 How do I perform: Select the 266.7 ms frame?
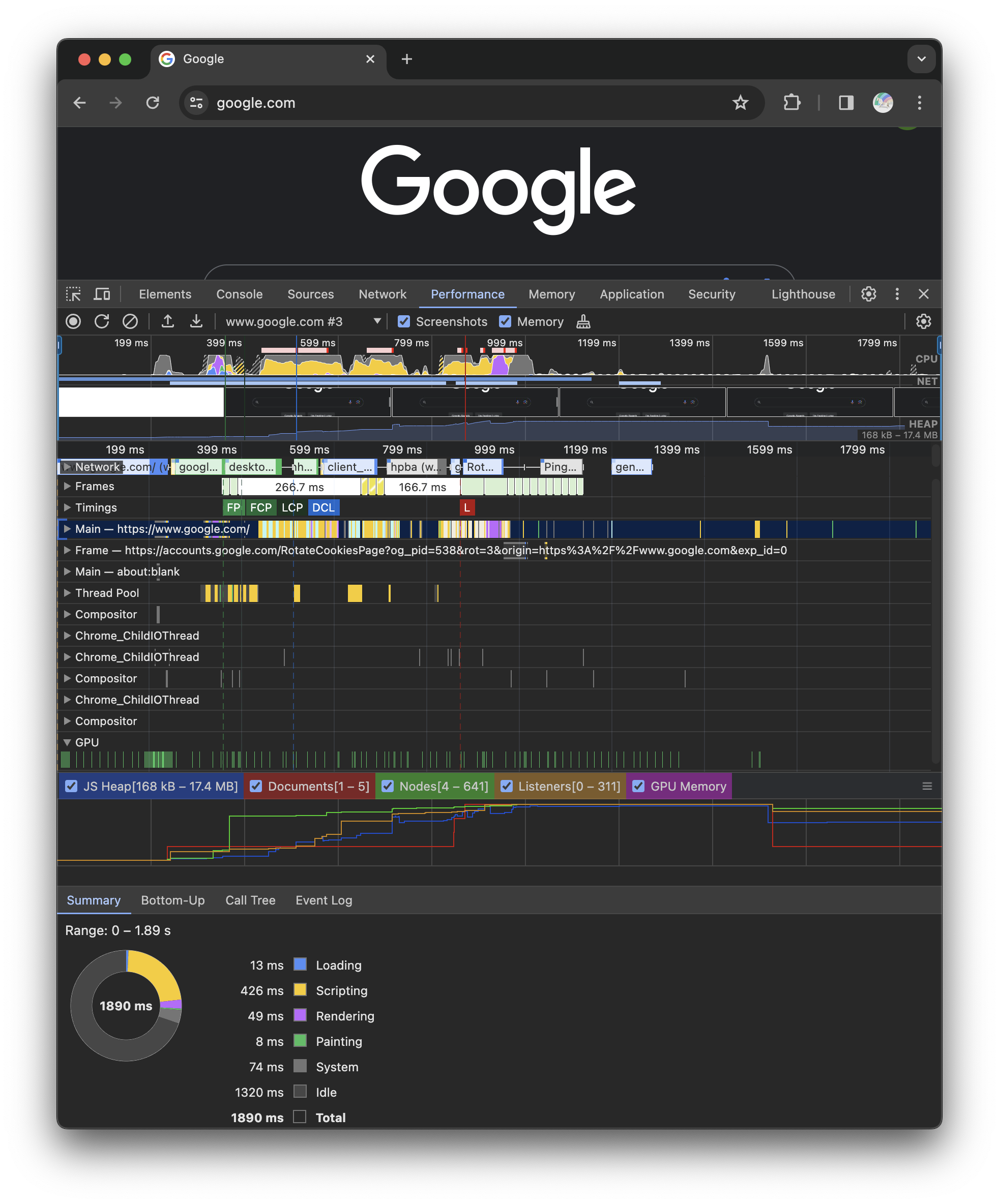(300, 487)
